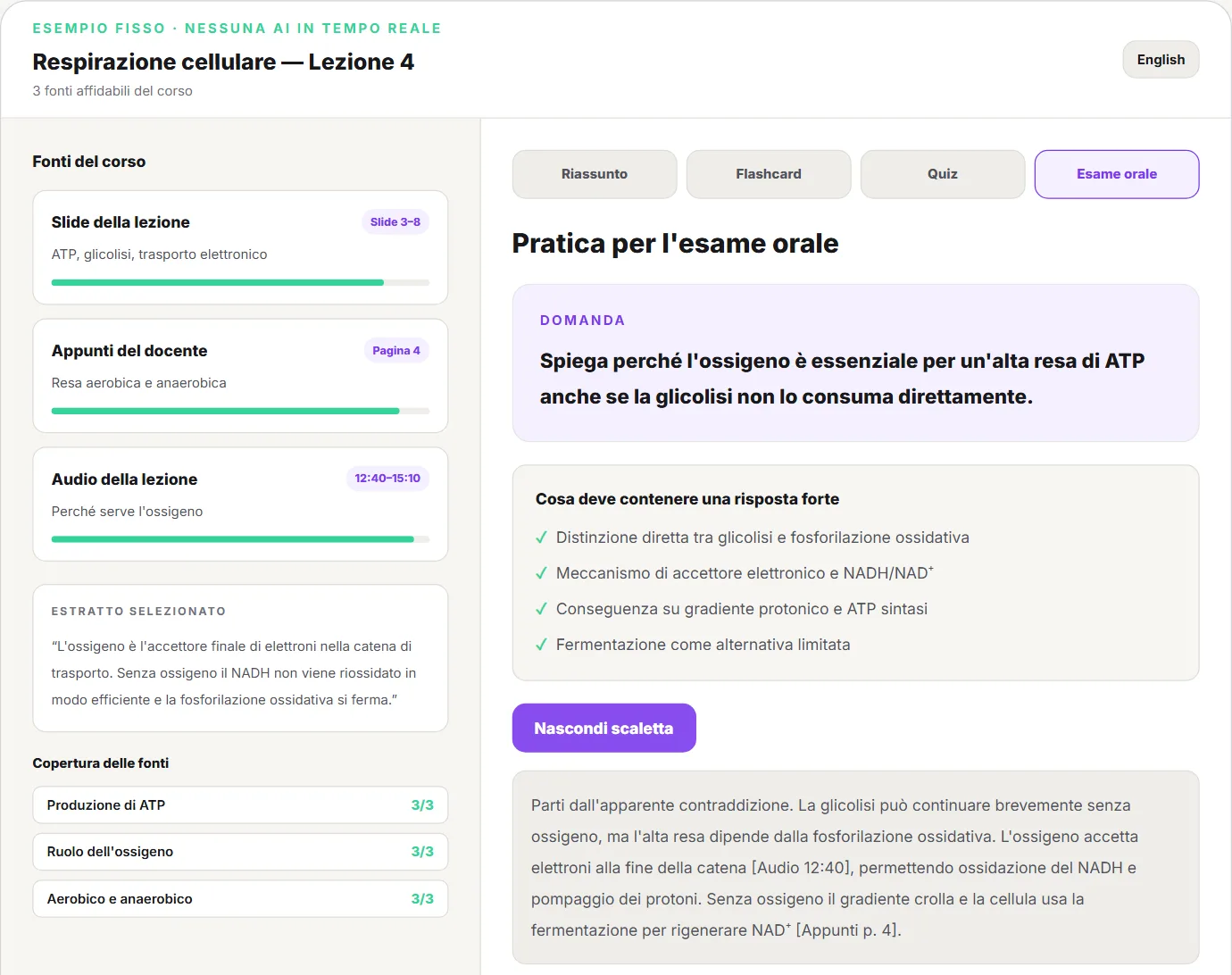Viewport: 1232px width, 975px height.
Task: Select the Ruolo dell'ossigeno coverage row
Action: pyautogui.click(x=240, y=852)
